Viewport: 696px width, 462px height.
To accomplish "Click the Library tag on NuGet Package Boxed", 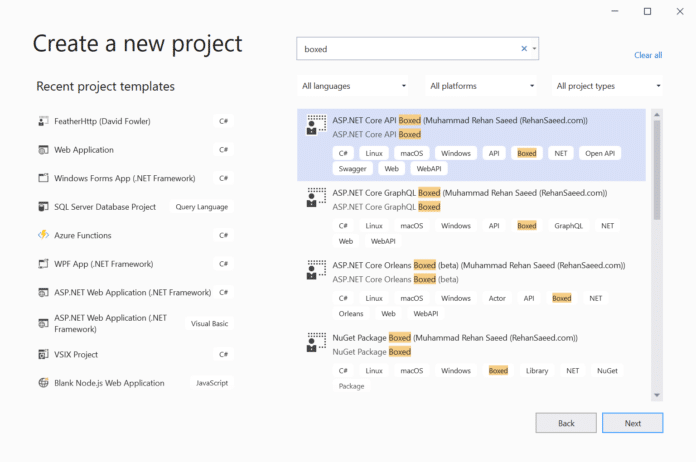I will coord(537,371).
